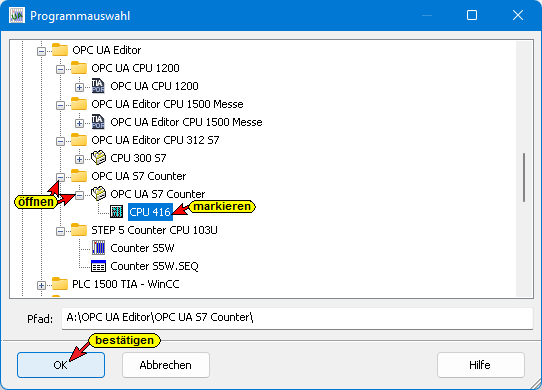Click the PLC 1500 TIA - WinCC folder icon
This screenshot has height=390, width=542.
point(60,284)
